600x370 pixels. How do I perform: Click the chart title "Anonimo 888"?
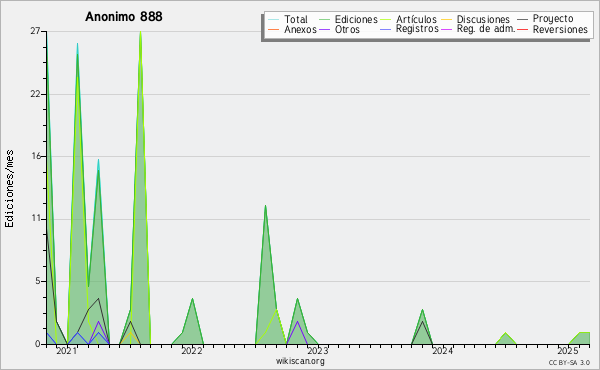pyautogui.click(x=124, y=17)
